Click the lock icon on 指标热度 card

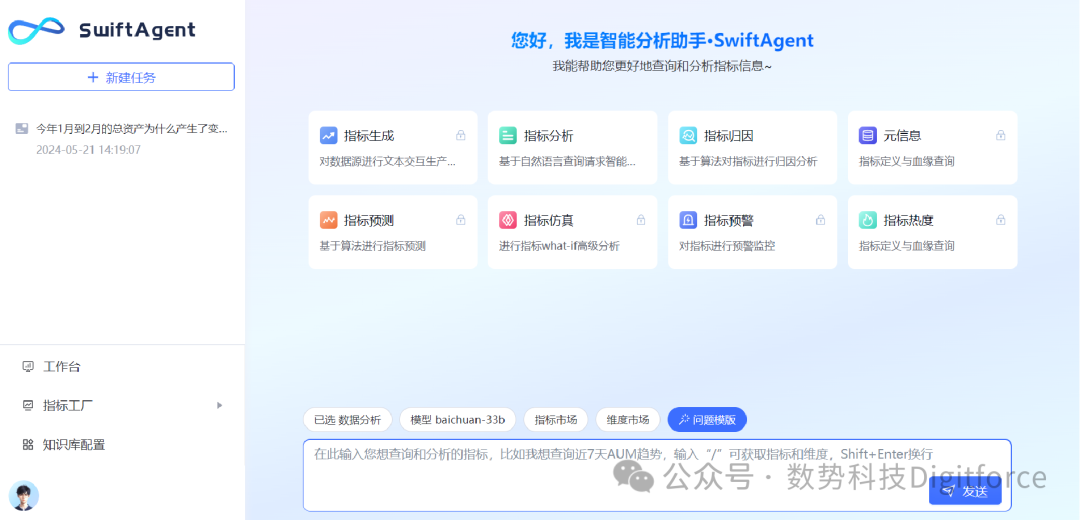pyautogui.click(x=1001, y=220)
